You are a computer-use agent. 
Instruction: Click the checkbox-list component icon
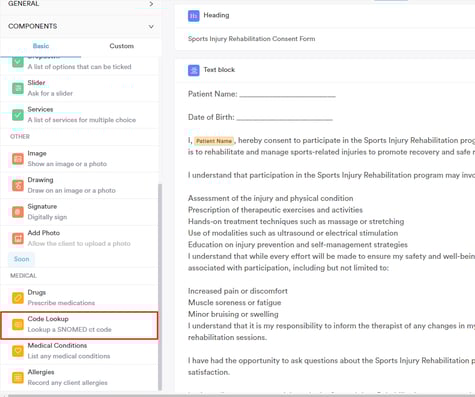point(18,62)
